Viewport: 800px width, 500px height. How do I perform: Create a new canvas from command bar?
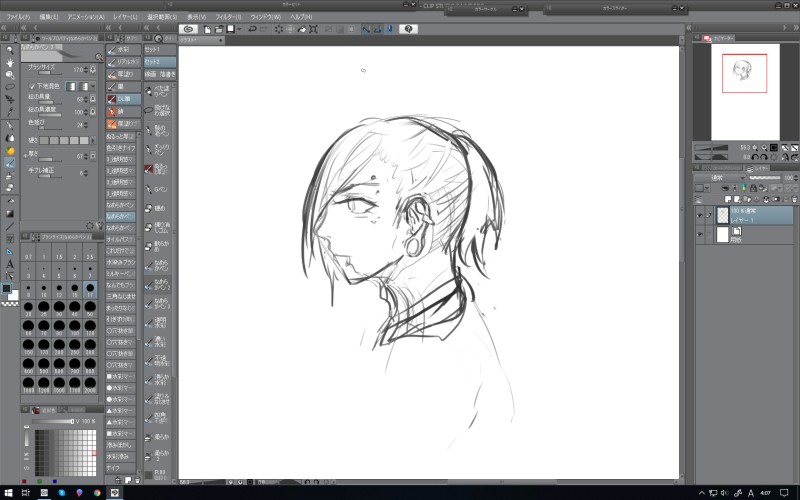coord(207,29)
